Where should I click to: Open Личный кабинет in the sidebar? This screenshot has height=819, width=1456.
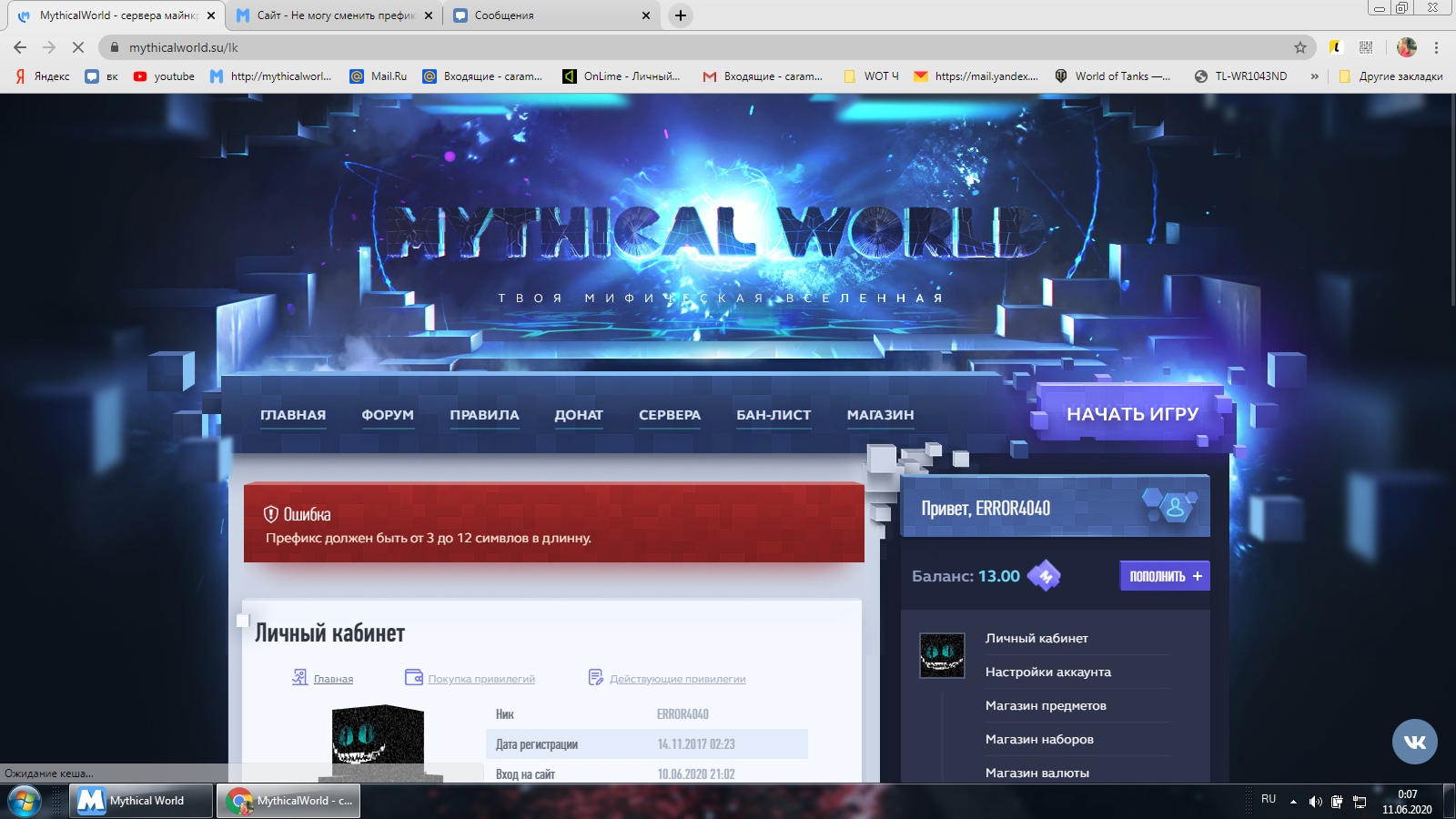point(1036,638)
